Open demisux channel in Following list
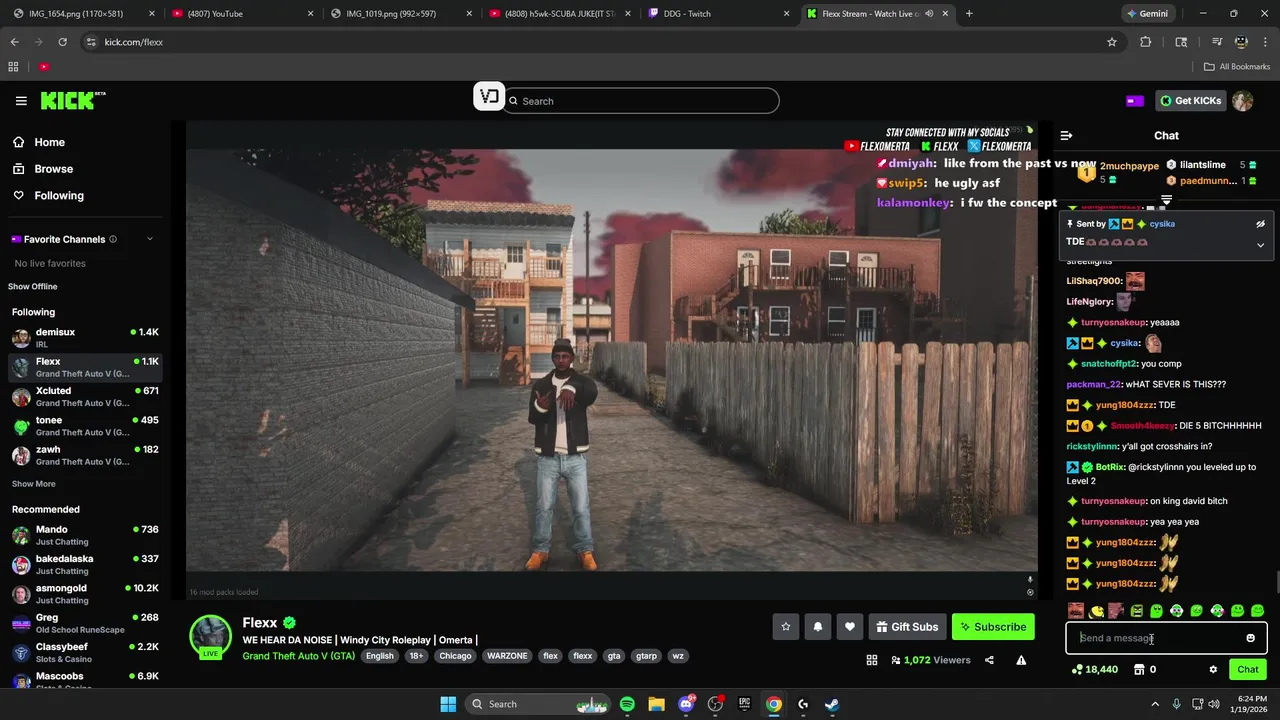Screen dimensions: 1280x720 pos(84,338)
